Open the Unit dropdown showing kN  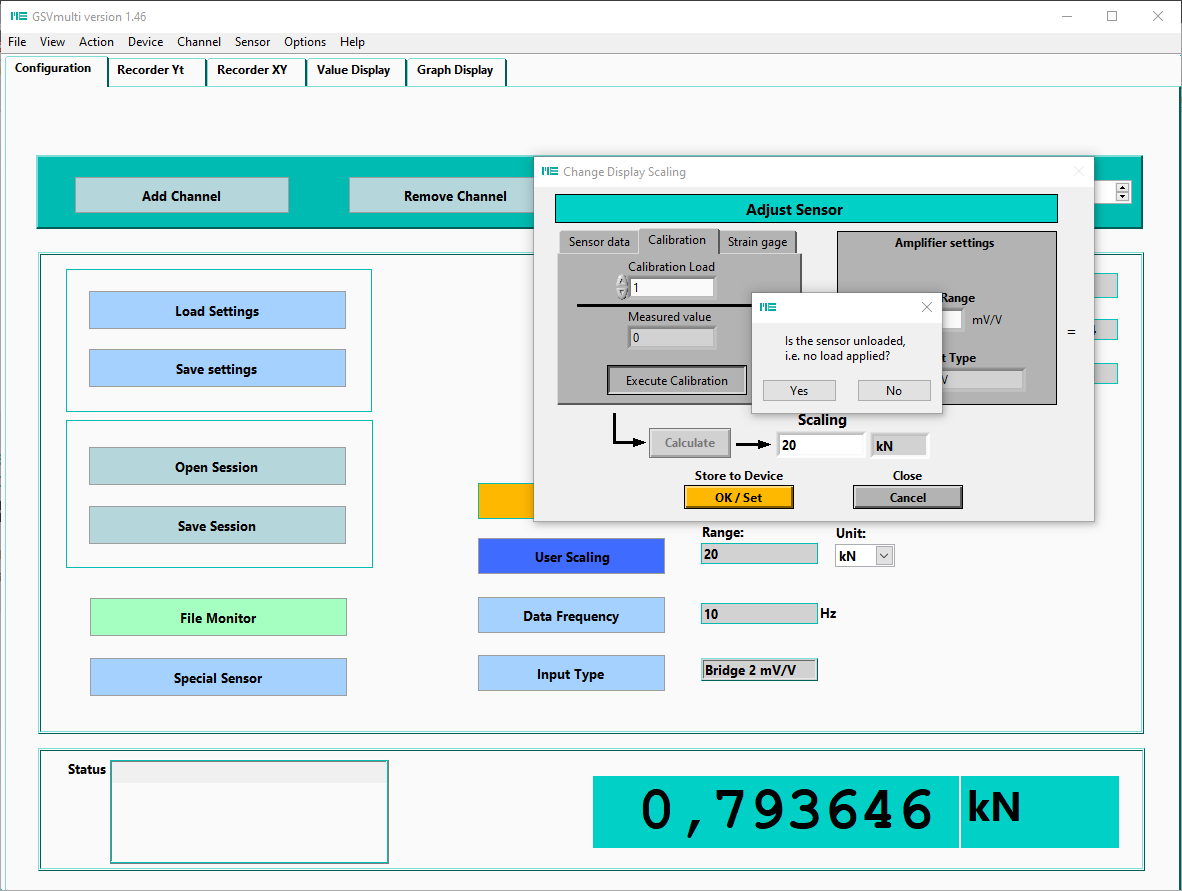(884, 556)
